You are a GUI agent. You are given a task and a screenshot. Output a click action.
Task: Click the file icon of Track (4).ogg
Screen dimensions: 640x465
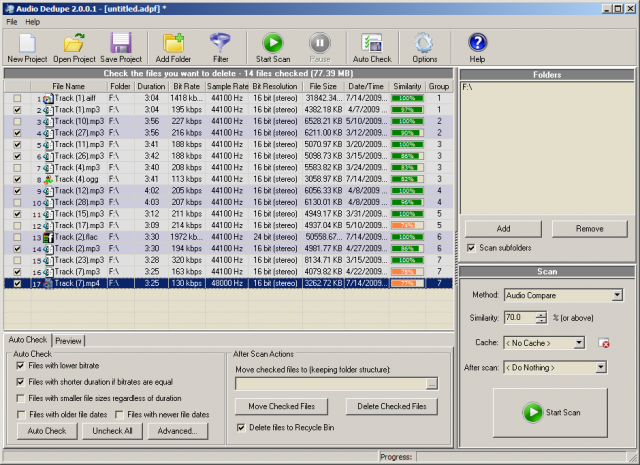48,180
